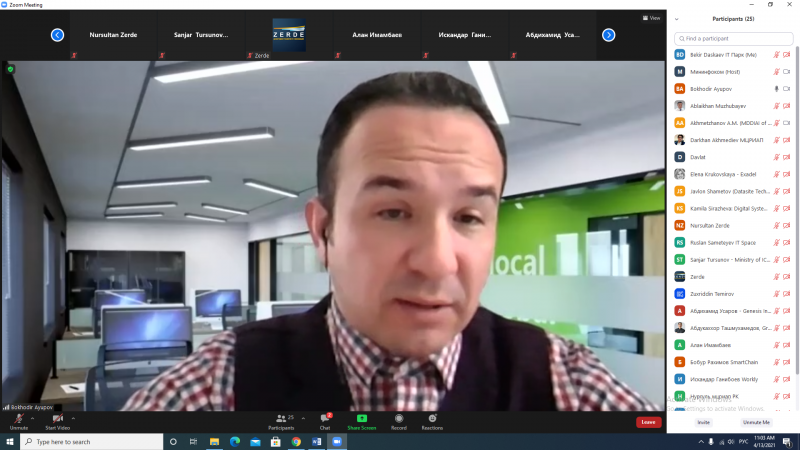The height and width of the screenshot is (450, 800).
Task: Click Invite button in Participants panel
Action: 704,422
